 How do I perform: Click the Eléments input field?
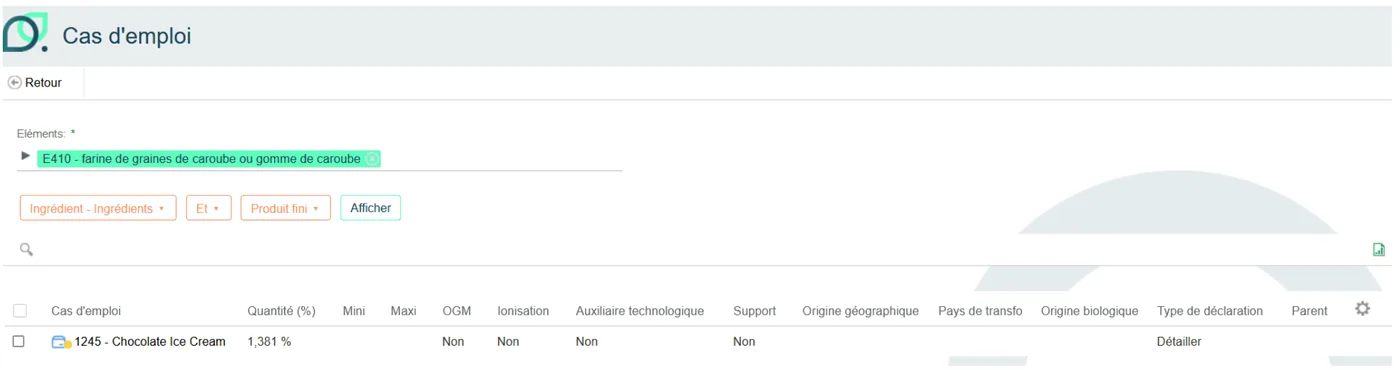(320, 159)
